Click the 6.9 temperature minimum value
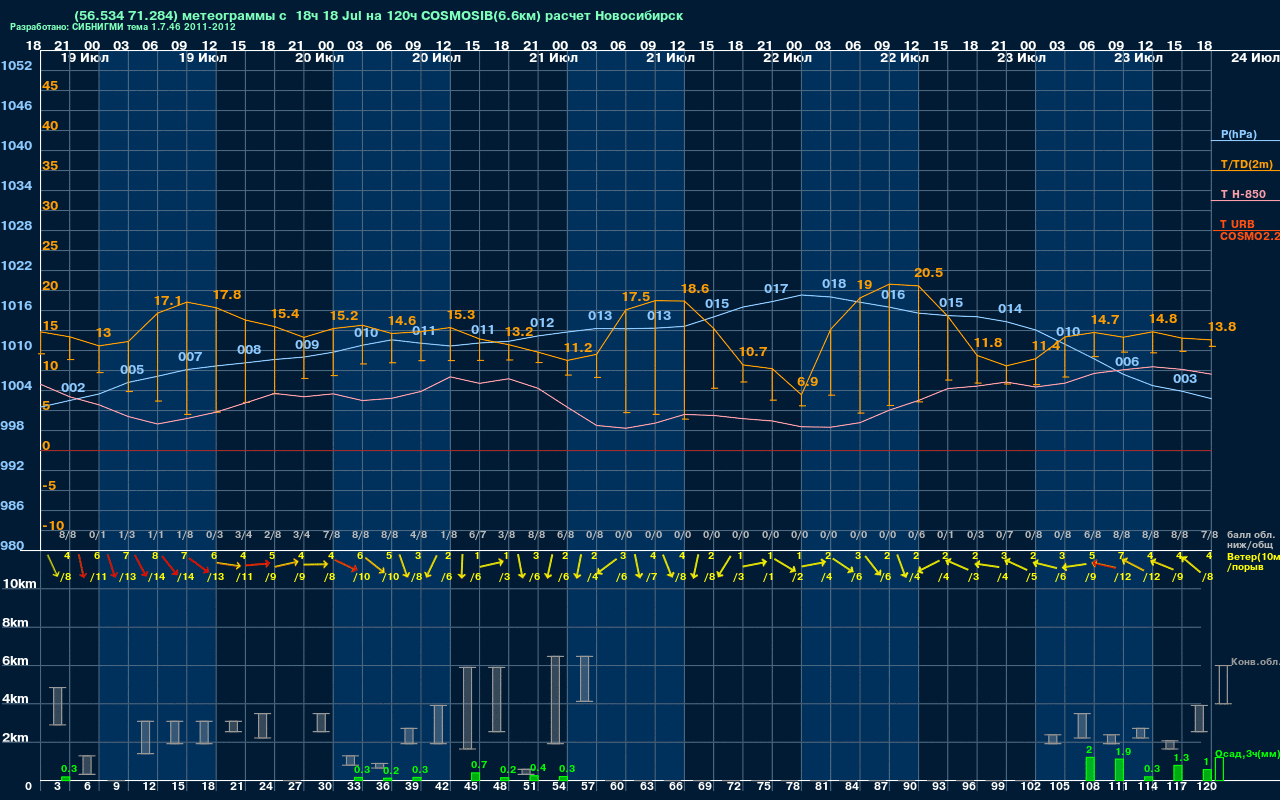 808,381
